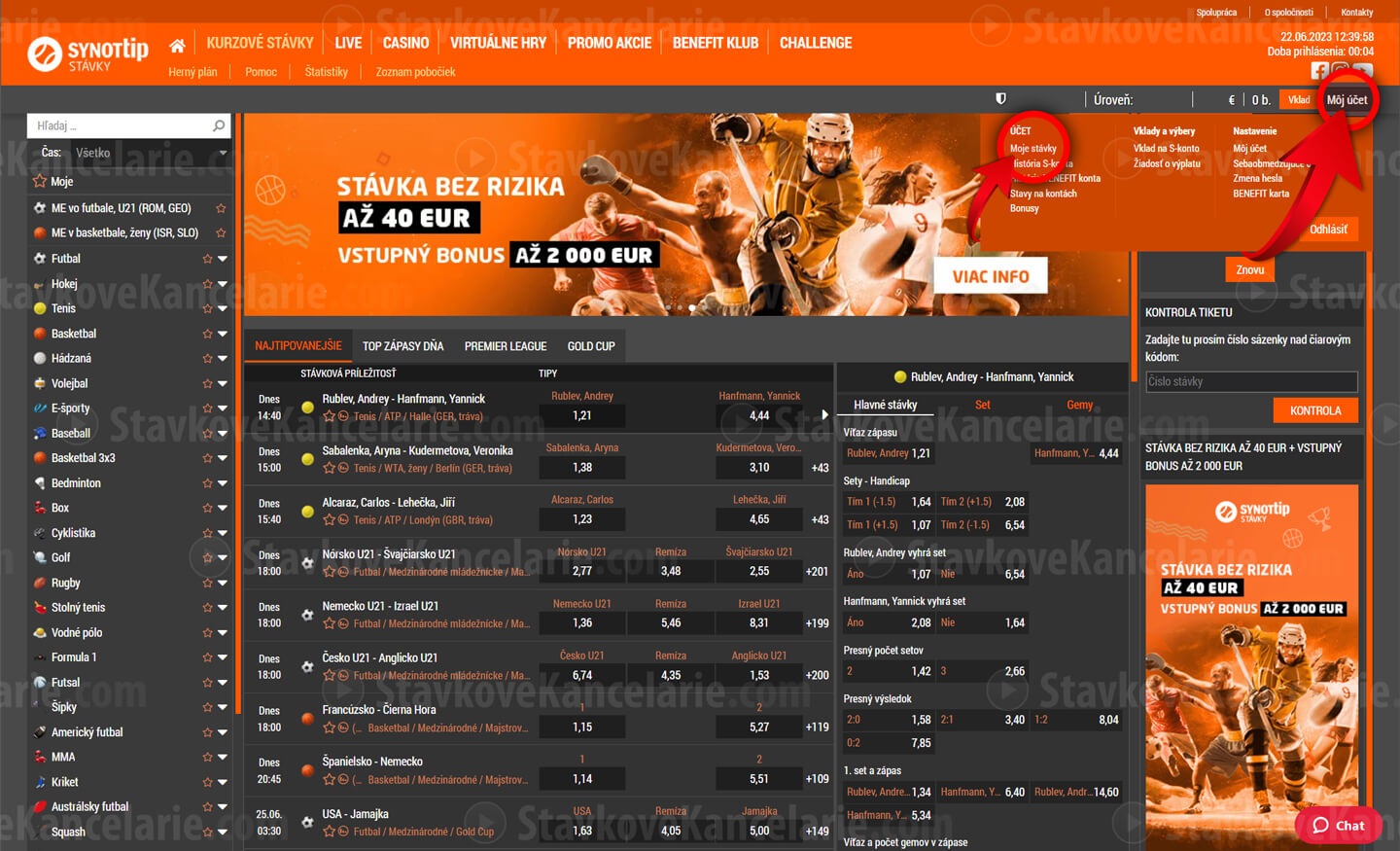This screenshot has width=1400, height=851.
Task: Click the Odhlásiť logout button
Action: [x=1328, y=230]
